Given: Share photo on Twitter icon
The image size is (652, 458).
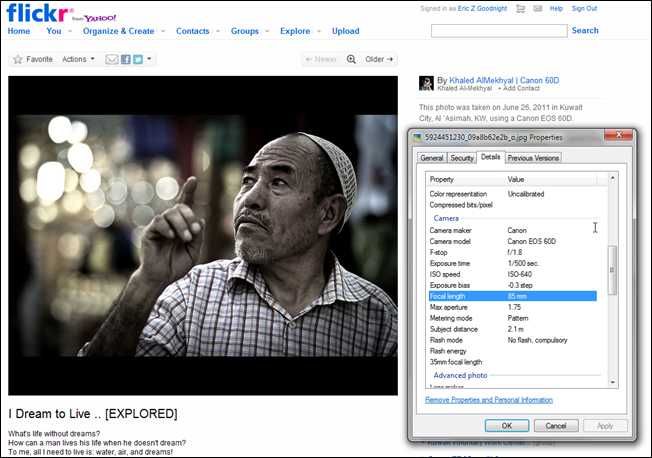Looking at the screenshot, I should (138, 59).
